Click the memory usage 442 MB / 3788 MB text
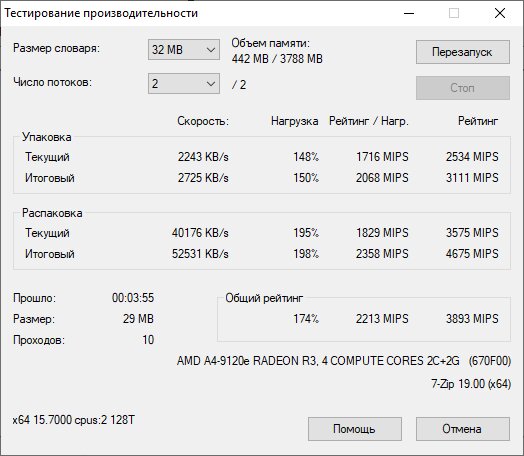 coord(277,59)
